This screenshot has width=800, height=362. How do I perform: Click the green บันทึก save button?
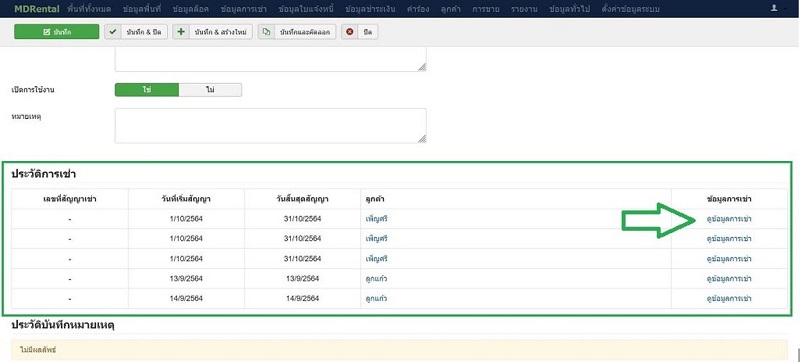click(x=56, y=32)
